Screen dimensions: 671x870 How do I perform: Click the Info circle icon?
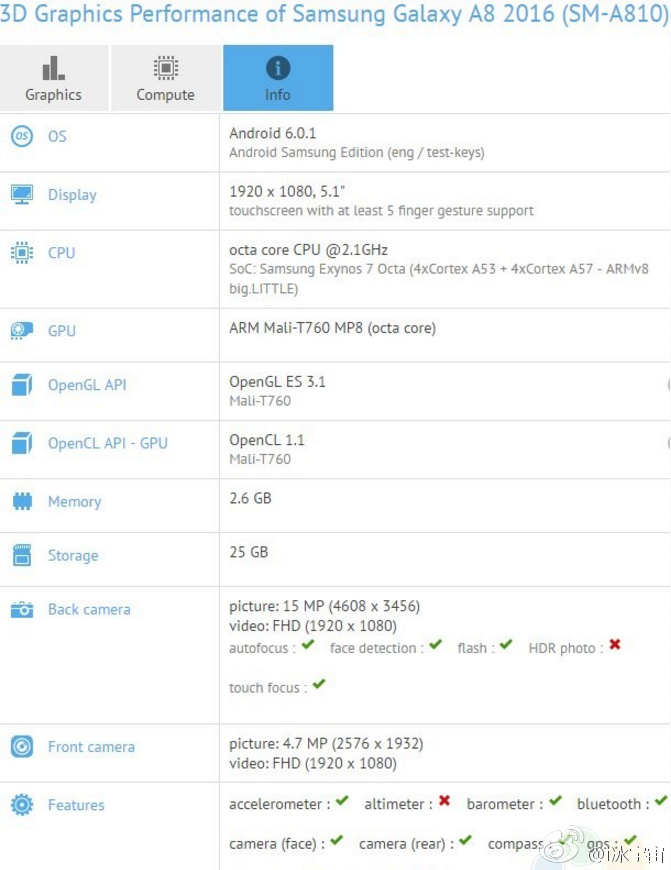[278, 68]
